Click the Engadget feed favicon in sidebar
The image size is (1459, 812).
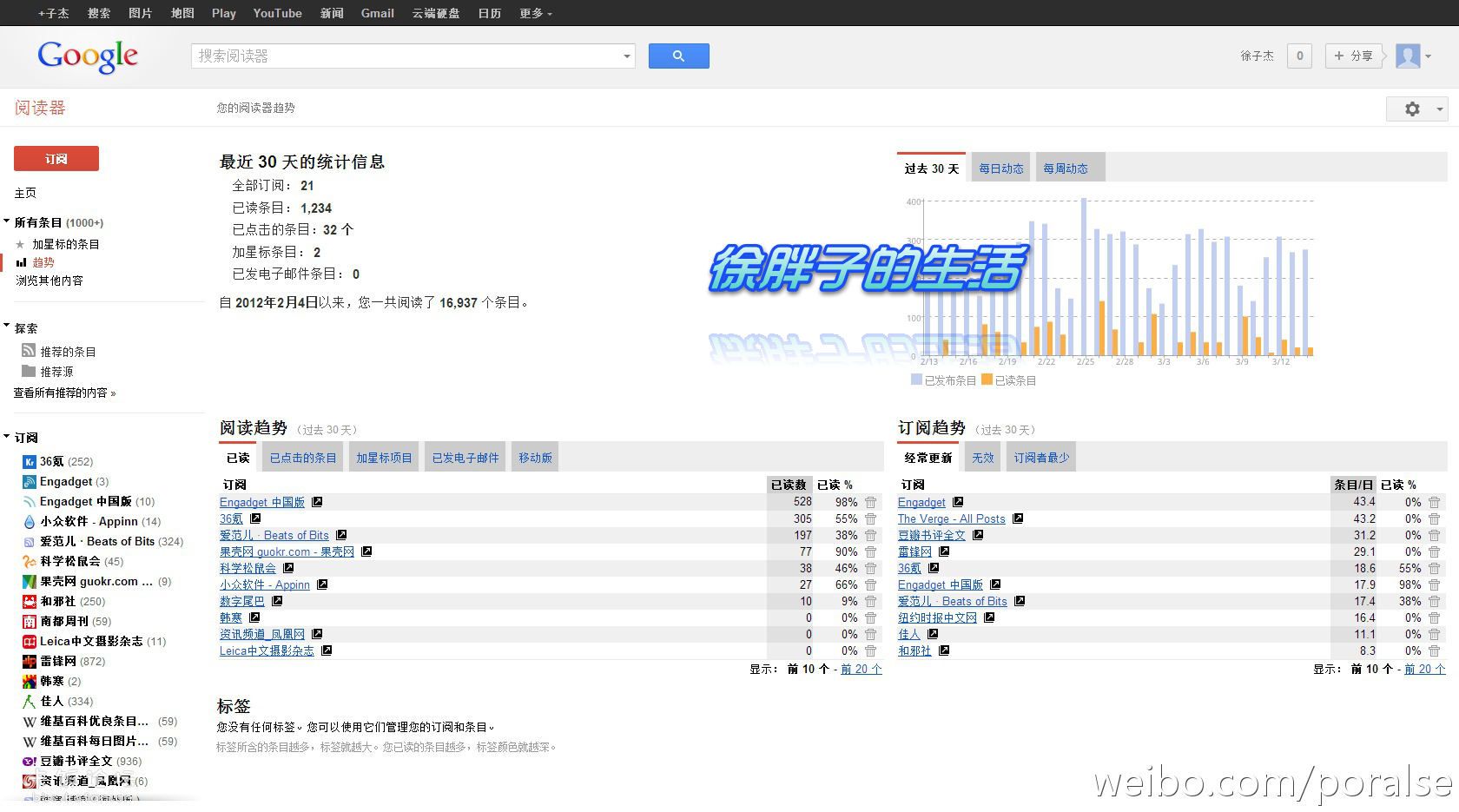coord(29,482)
